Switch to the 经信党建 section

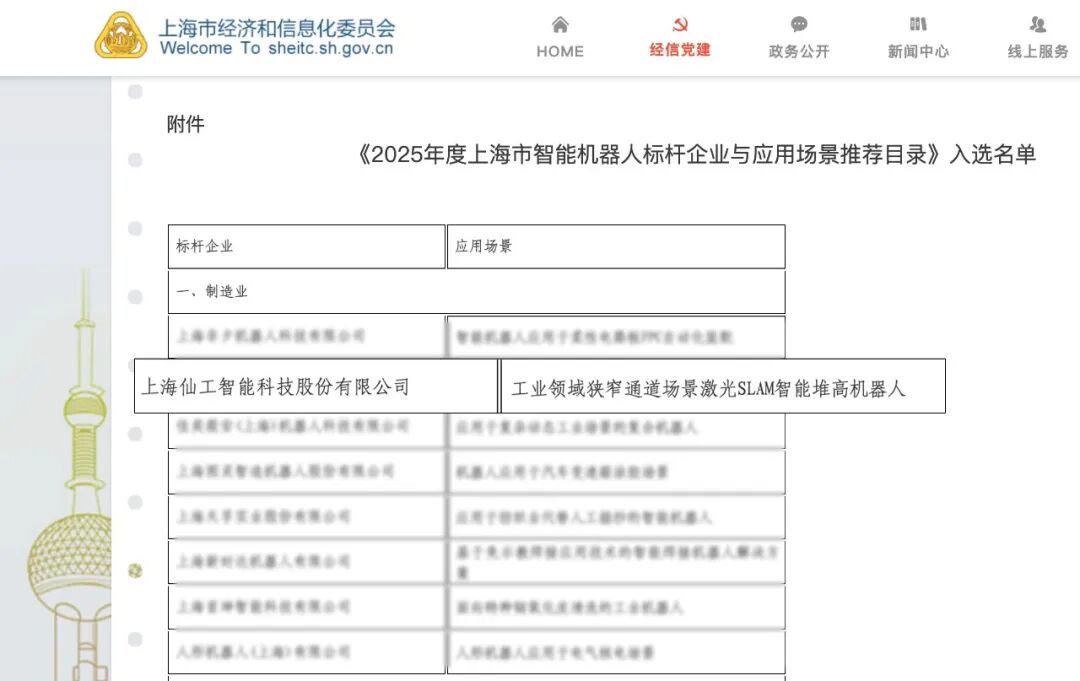coord(679,50)
